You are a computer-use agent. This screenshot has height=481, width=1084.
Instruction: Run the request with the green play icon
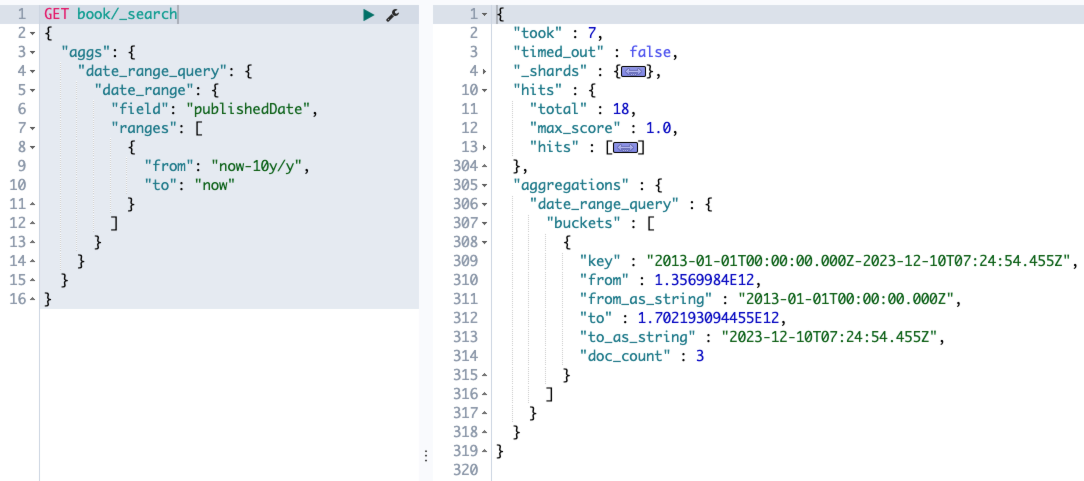tap(368, 15)
